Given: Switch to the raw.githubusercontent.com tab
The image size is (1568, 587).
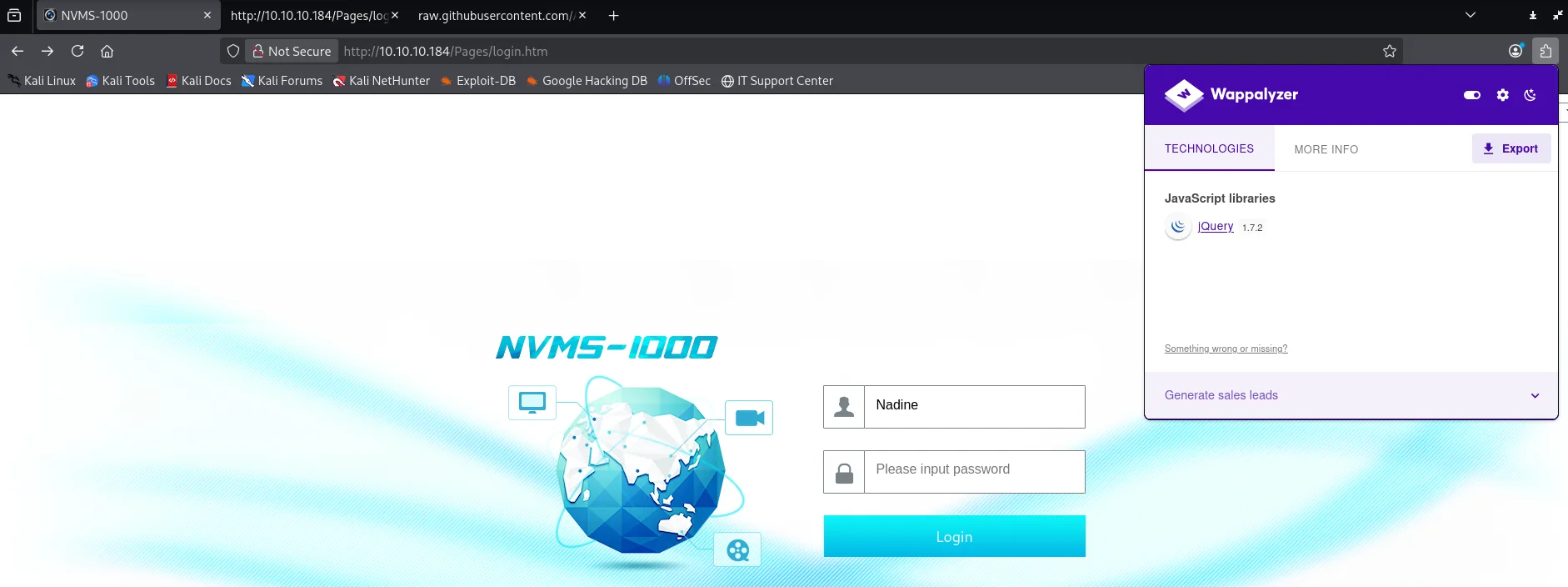Looking at the screenshot, I should click(496, 15).
